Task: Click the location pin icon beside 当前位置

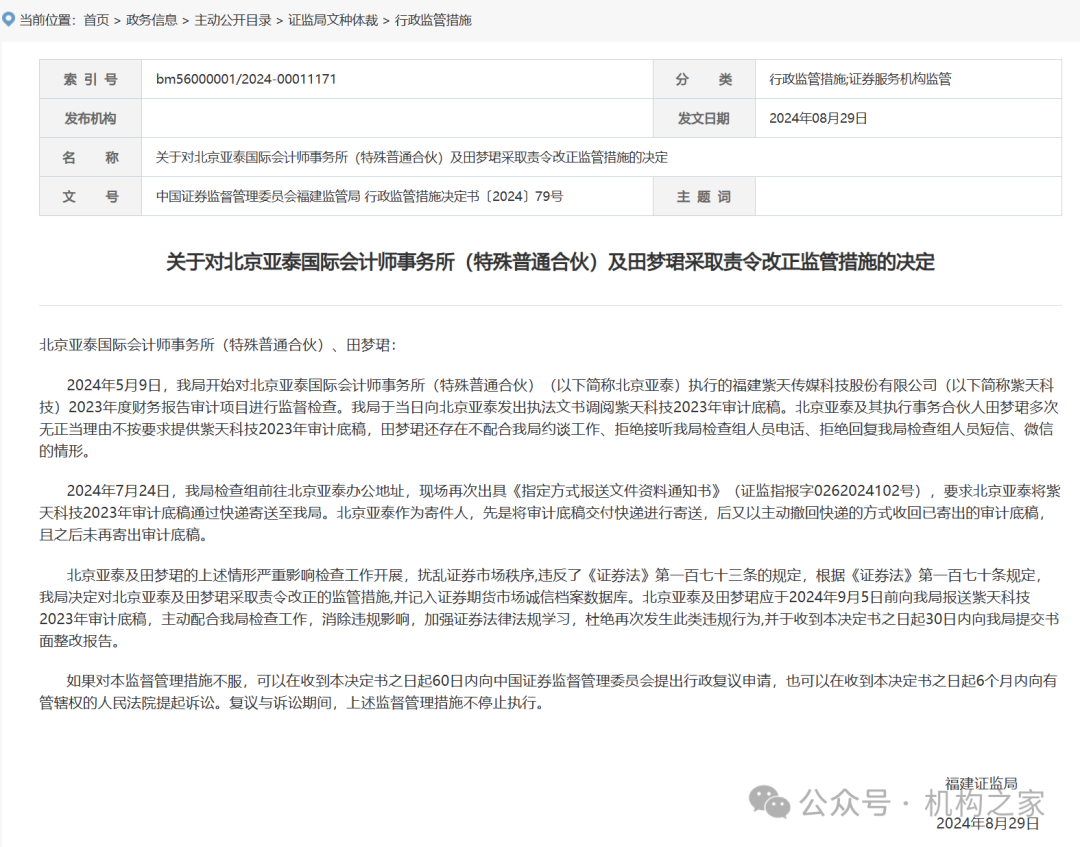Action: coord(8,19)
